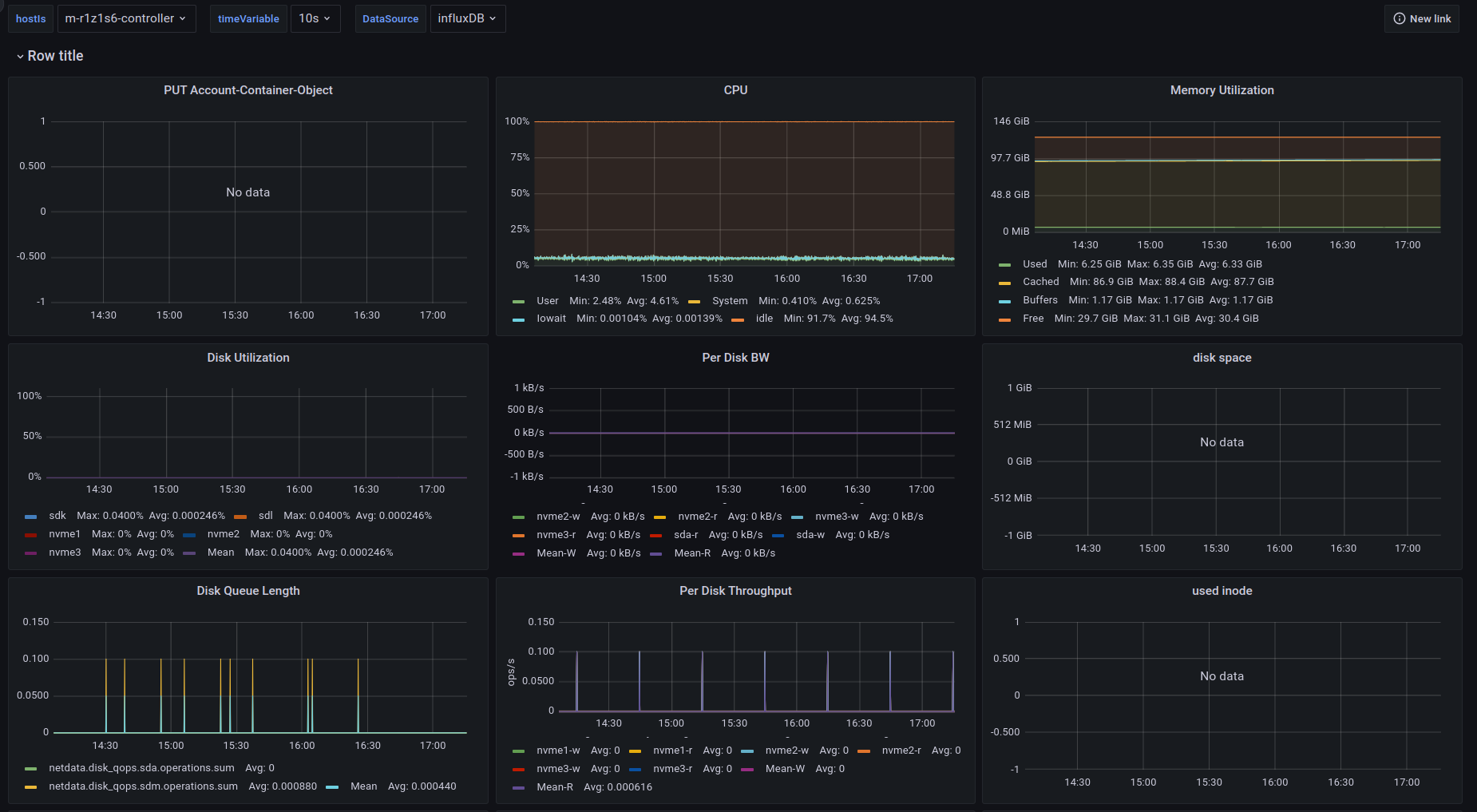Toggle Mean-R series label in Per Disk Throughput legend
This screenshot has height=812, width=1477.
(555, 787)
